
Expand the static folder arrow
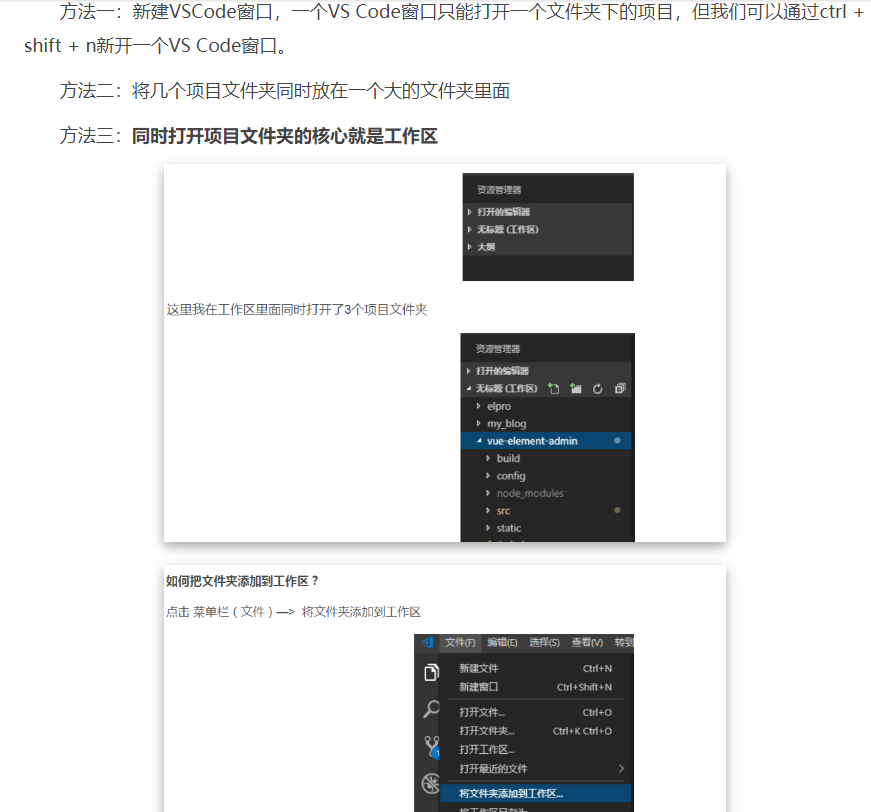pyautogui.click(x=488, y=528)
